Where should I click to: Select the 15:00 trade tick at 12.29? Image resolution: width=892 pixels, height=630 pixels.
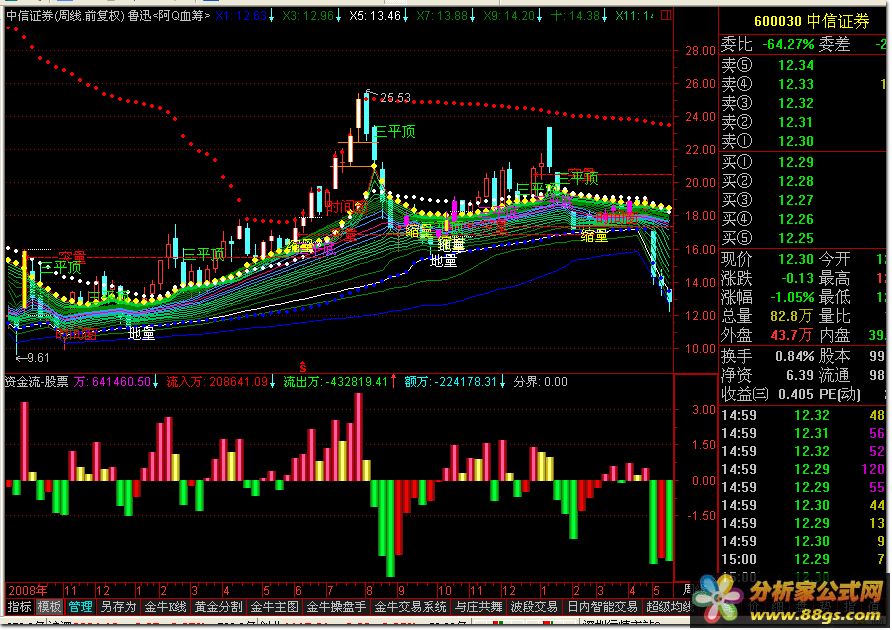[803, 559]
